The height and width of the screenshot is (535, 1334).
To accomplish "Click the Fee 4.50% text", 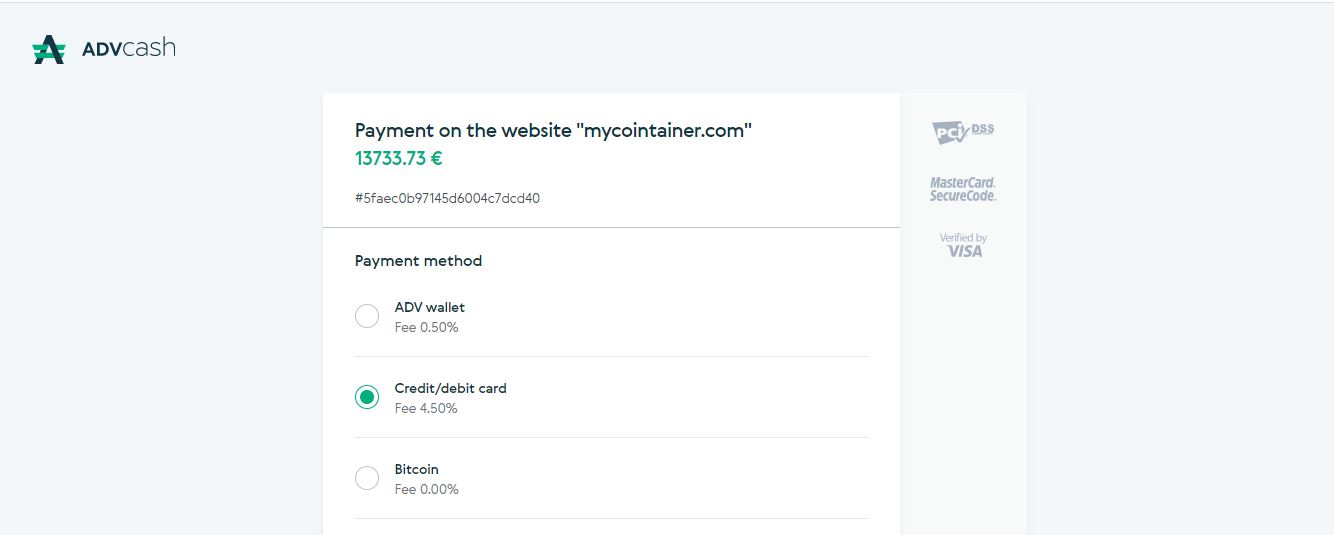I will pyautogui.click(x=426, y=408).
